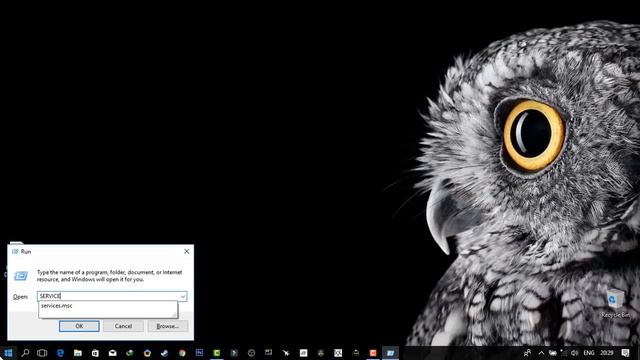The image size is (640, 360).
Task: Launch Microsoft Edge from the taskbar
Action: pos(60,353)
